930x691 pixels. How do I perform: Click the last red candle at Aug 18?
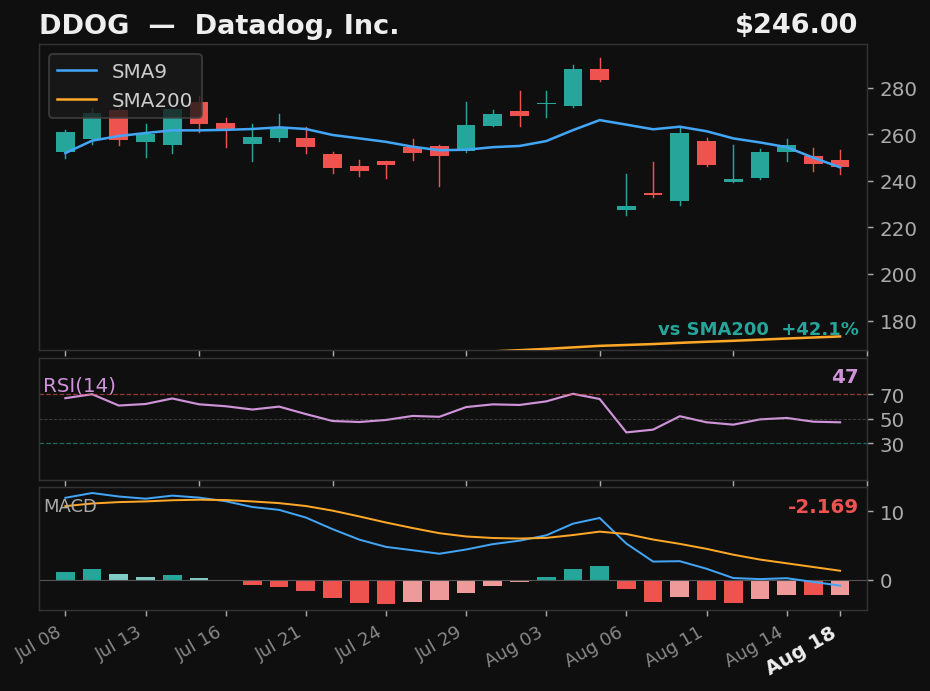pyautogui.click(x=840, y=163)
